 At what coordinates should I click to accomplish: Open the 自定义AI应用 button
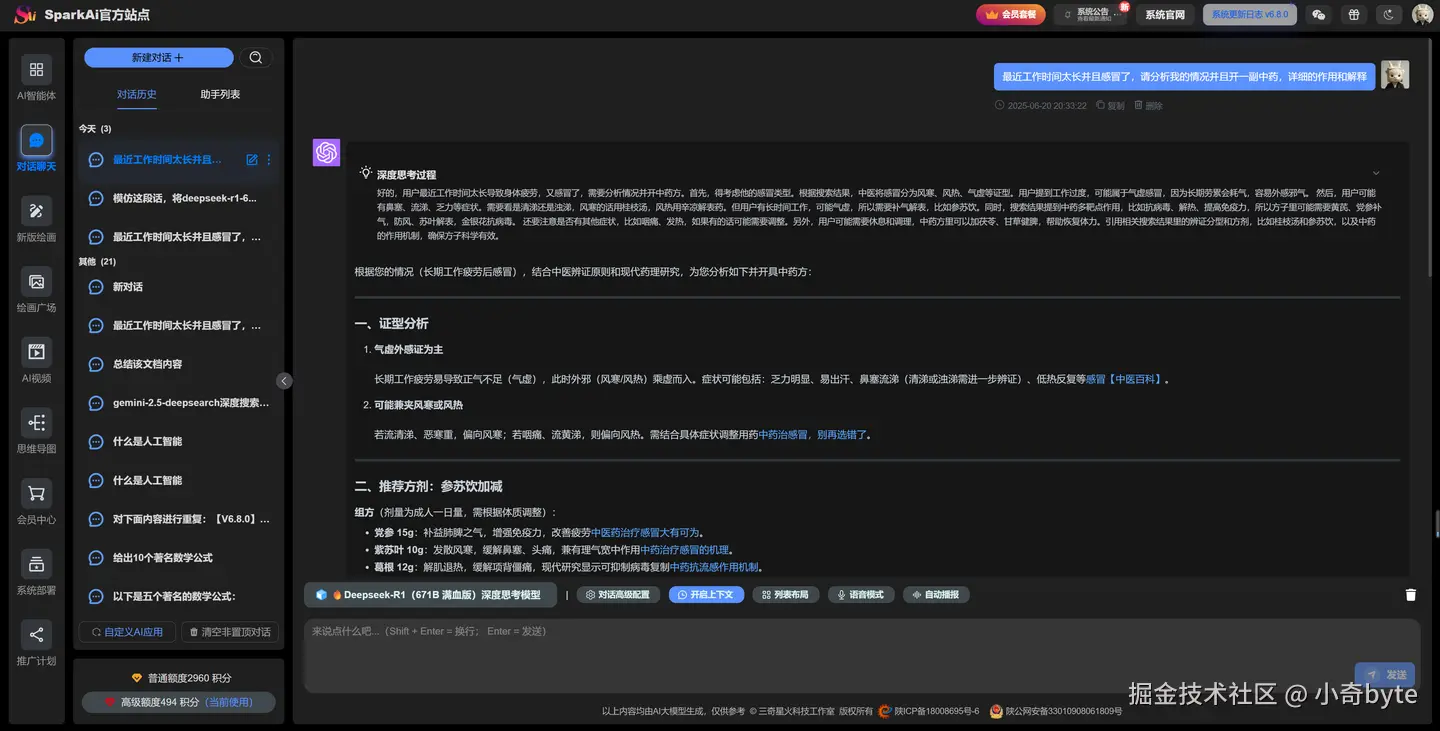[127, 632]
